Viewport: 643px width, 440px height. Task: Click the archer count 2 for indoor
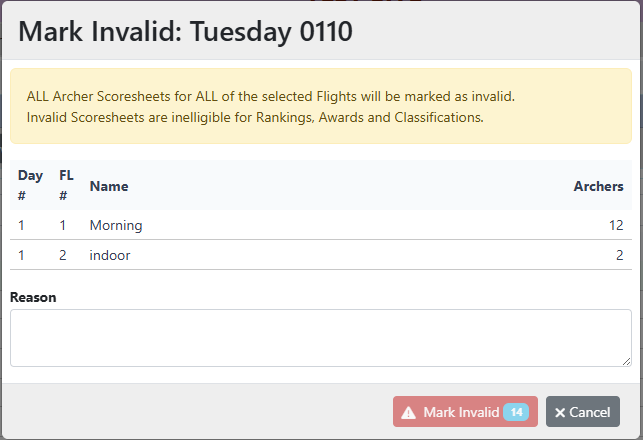[x=619, y=255]
